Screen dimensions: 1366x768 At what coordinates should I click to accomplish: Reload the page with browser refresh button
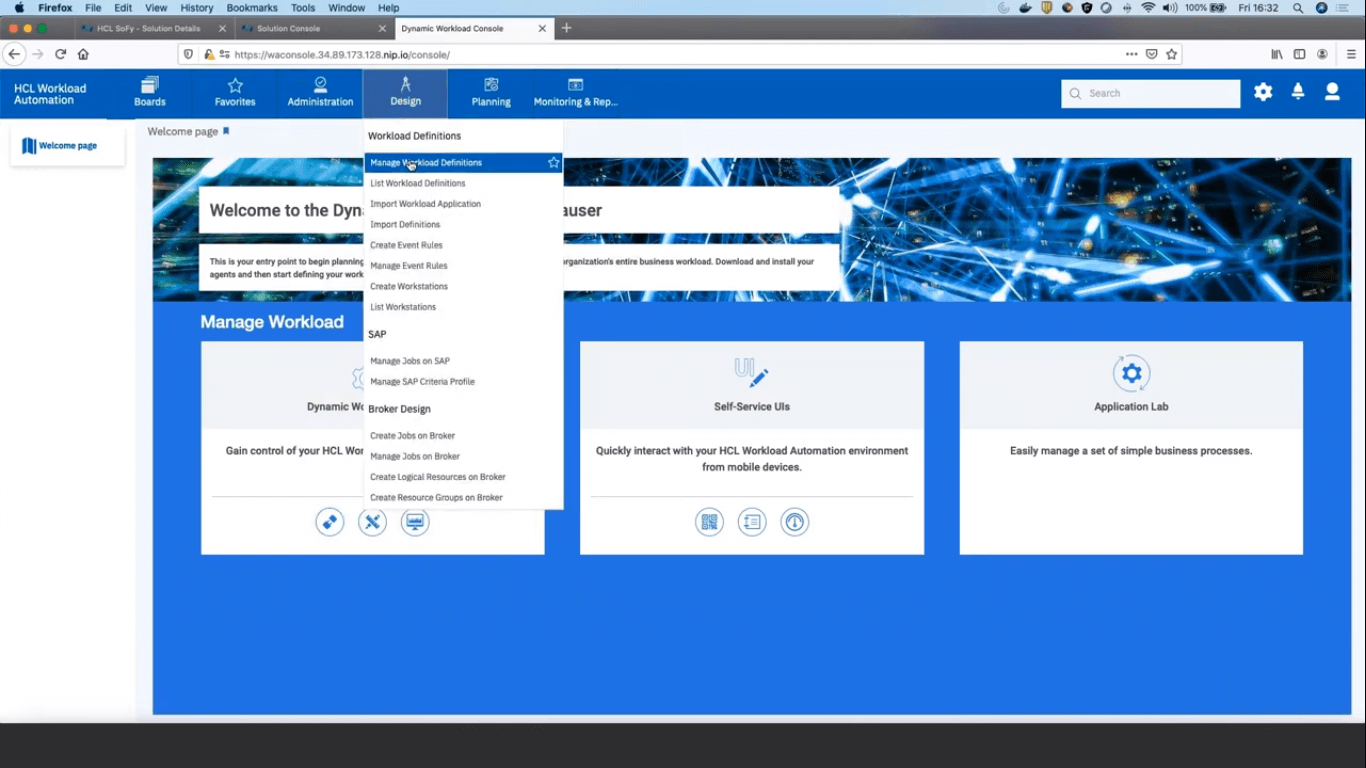tap(61, 54)
